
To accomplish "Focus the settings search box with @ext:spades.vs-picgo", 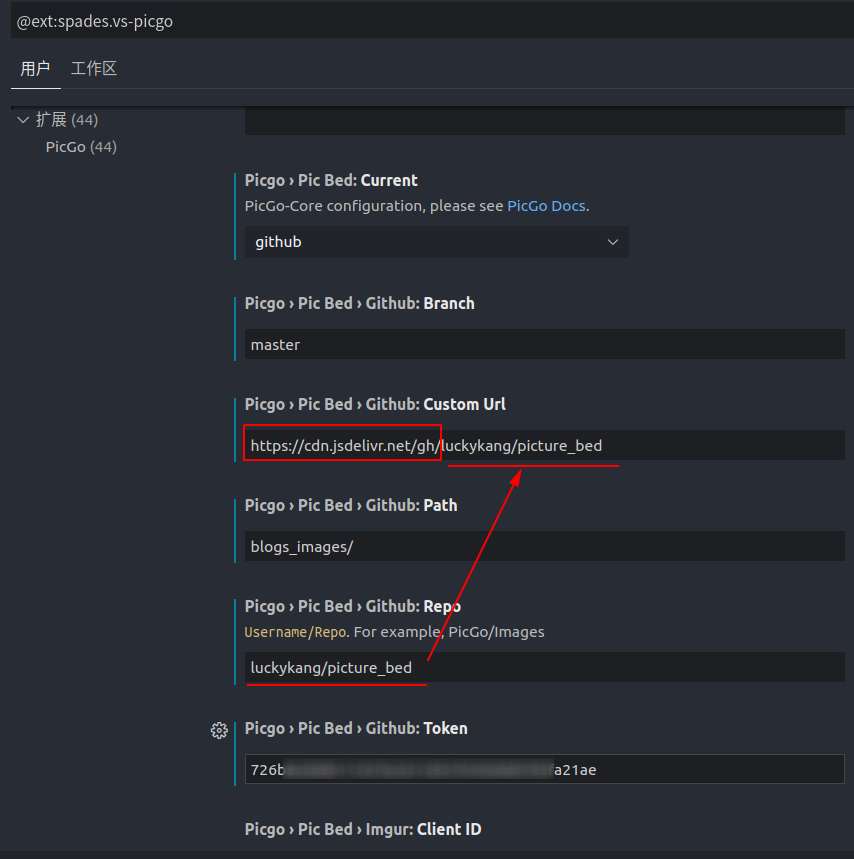I will (x=432, y=21).
